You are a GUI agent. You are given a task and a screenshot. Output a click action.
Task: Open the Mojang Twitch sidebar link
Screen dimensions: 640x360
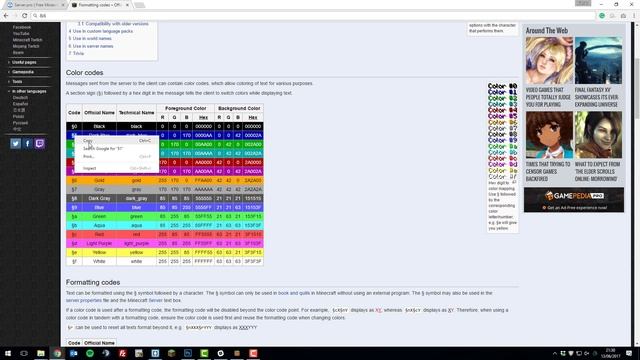coord(26,46)
